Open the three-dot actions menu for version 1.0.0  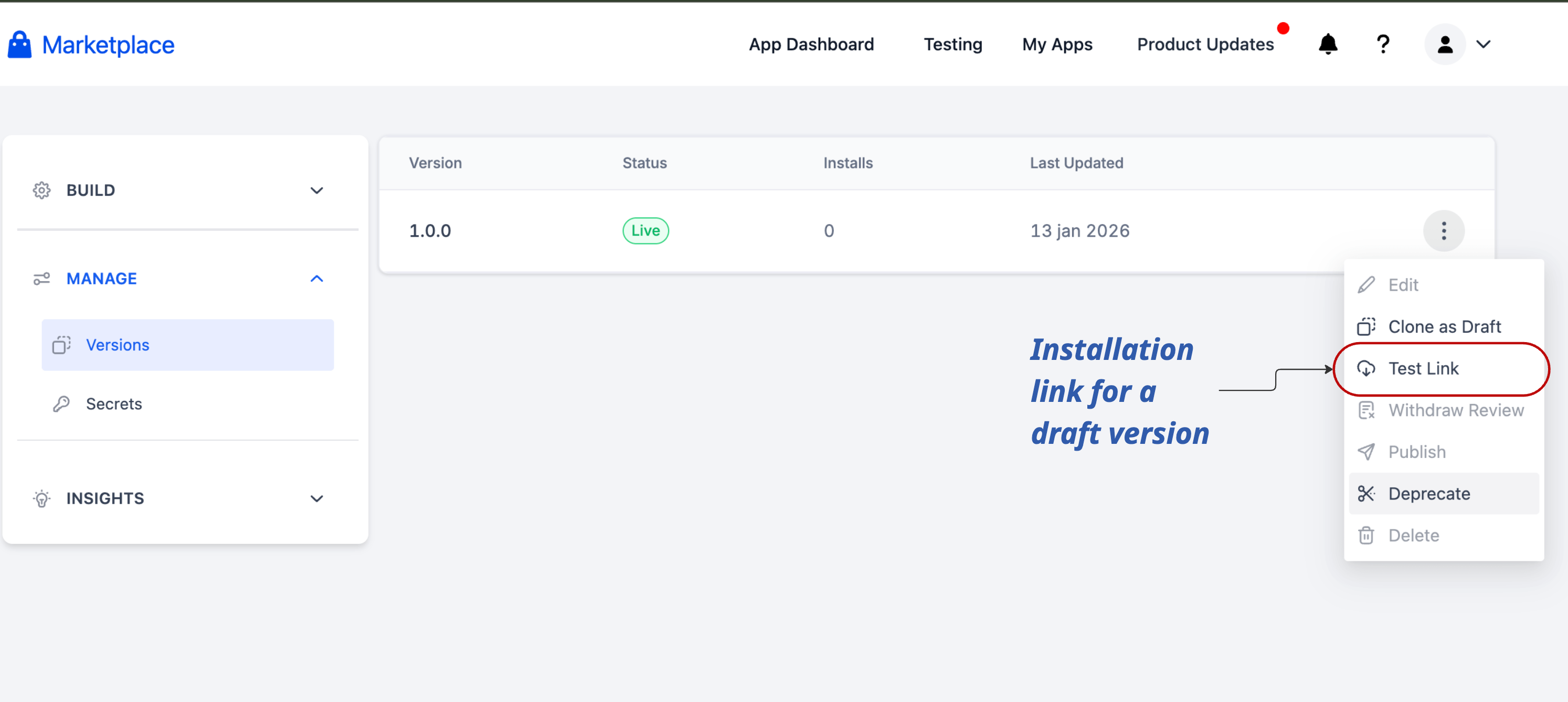(x=1443, y=230)
